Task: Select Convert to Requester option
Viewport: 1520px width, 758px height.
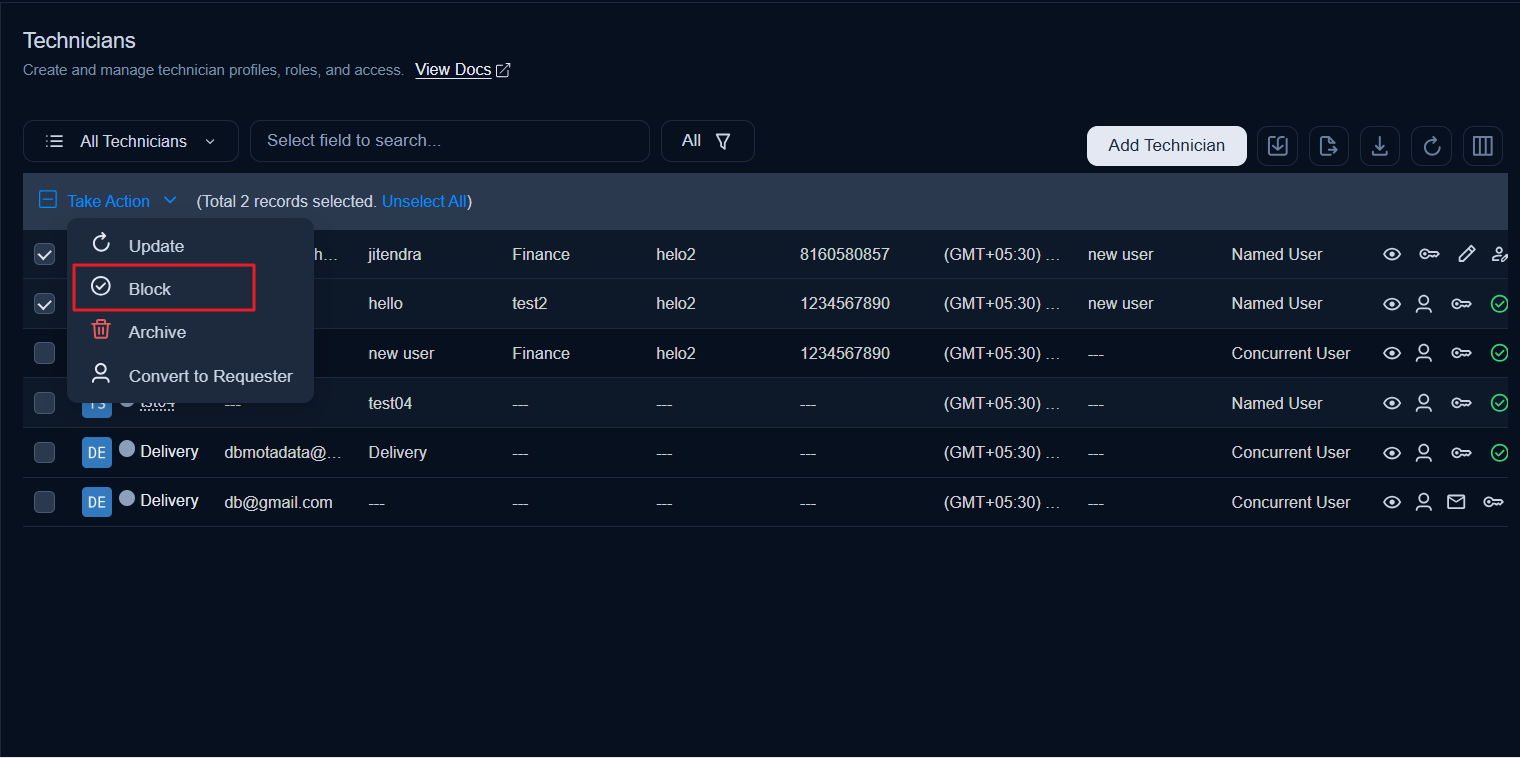Action: [x=190, y=376]
